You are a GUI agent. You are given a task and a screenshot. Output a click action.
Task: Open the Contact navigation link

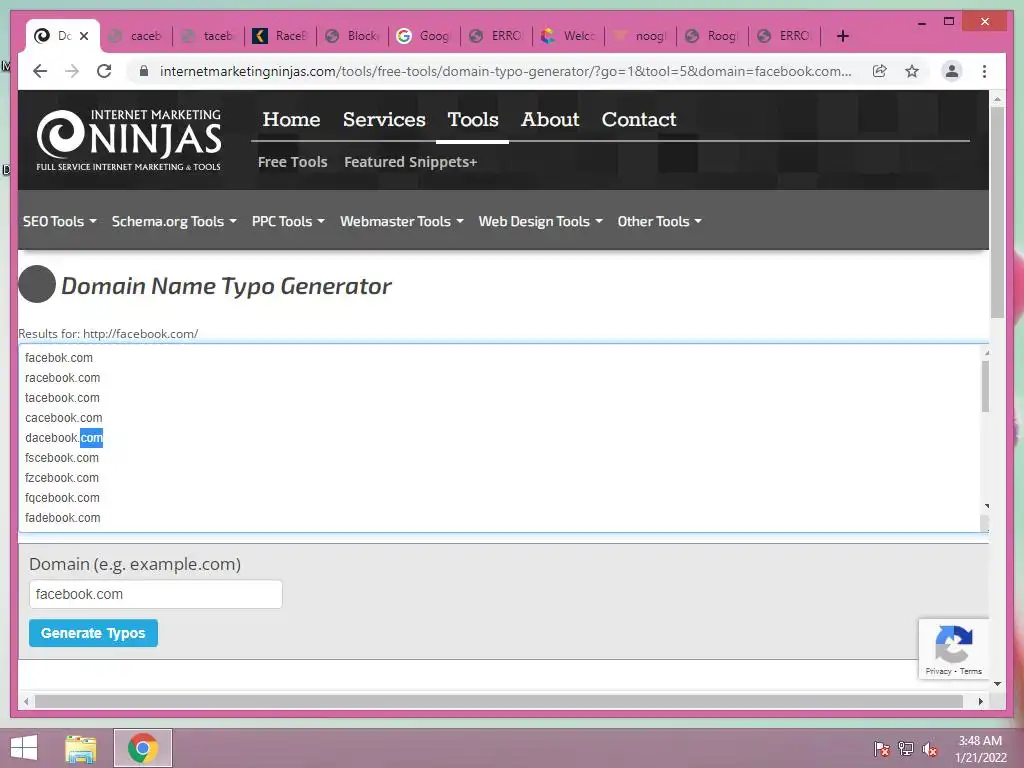[x=639, y=120]
